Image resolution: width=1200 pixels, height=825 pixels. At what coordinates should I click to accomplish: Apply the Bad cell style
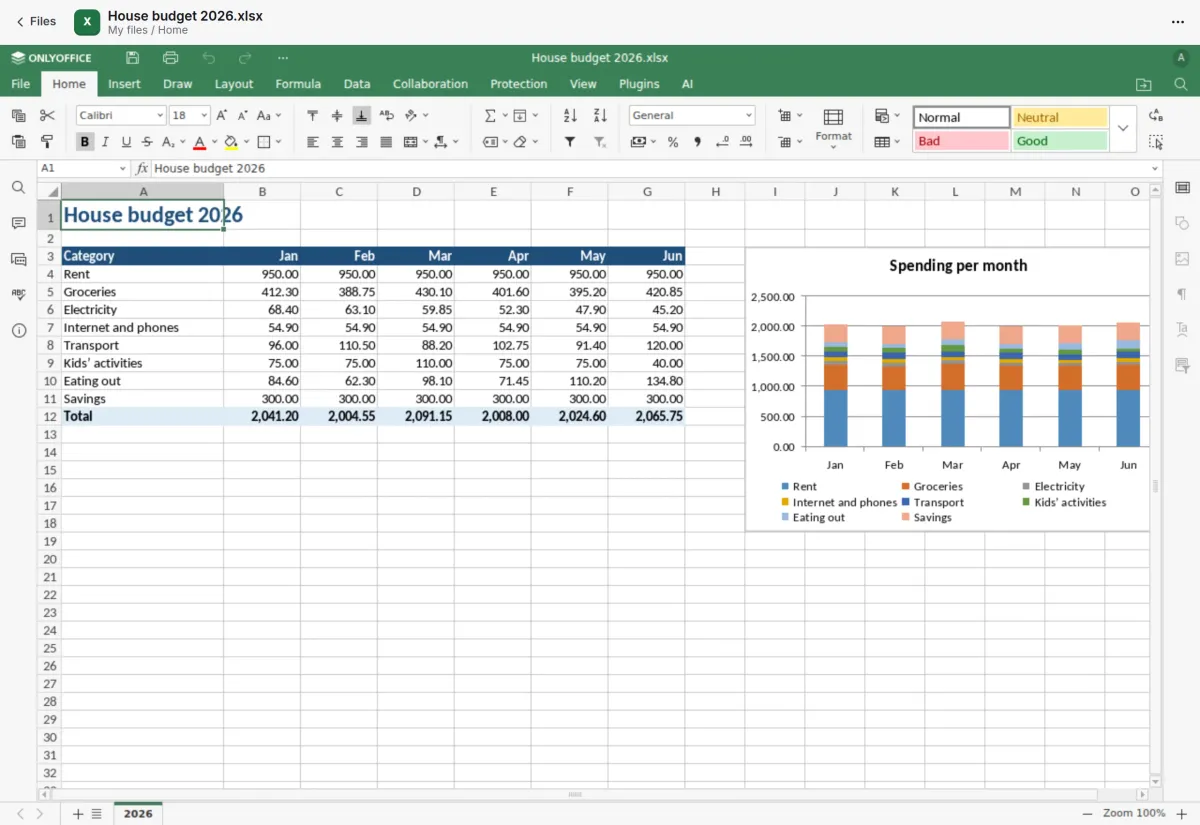pos(961,141)
